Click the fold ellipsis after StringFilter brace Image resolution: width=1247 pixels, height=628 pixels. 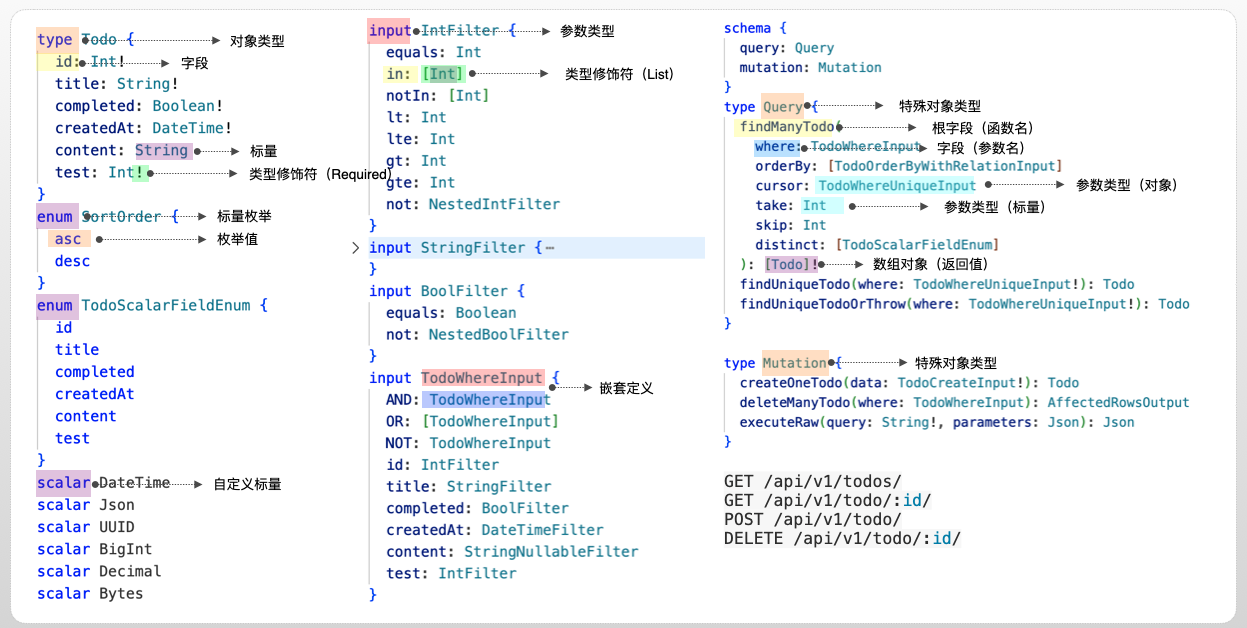tap(550, 248)
